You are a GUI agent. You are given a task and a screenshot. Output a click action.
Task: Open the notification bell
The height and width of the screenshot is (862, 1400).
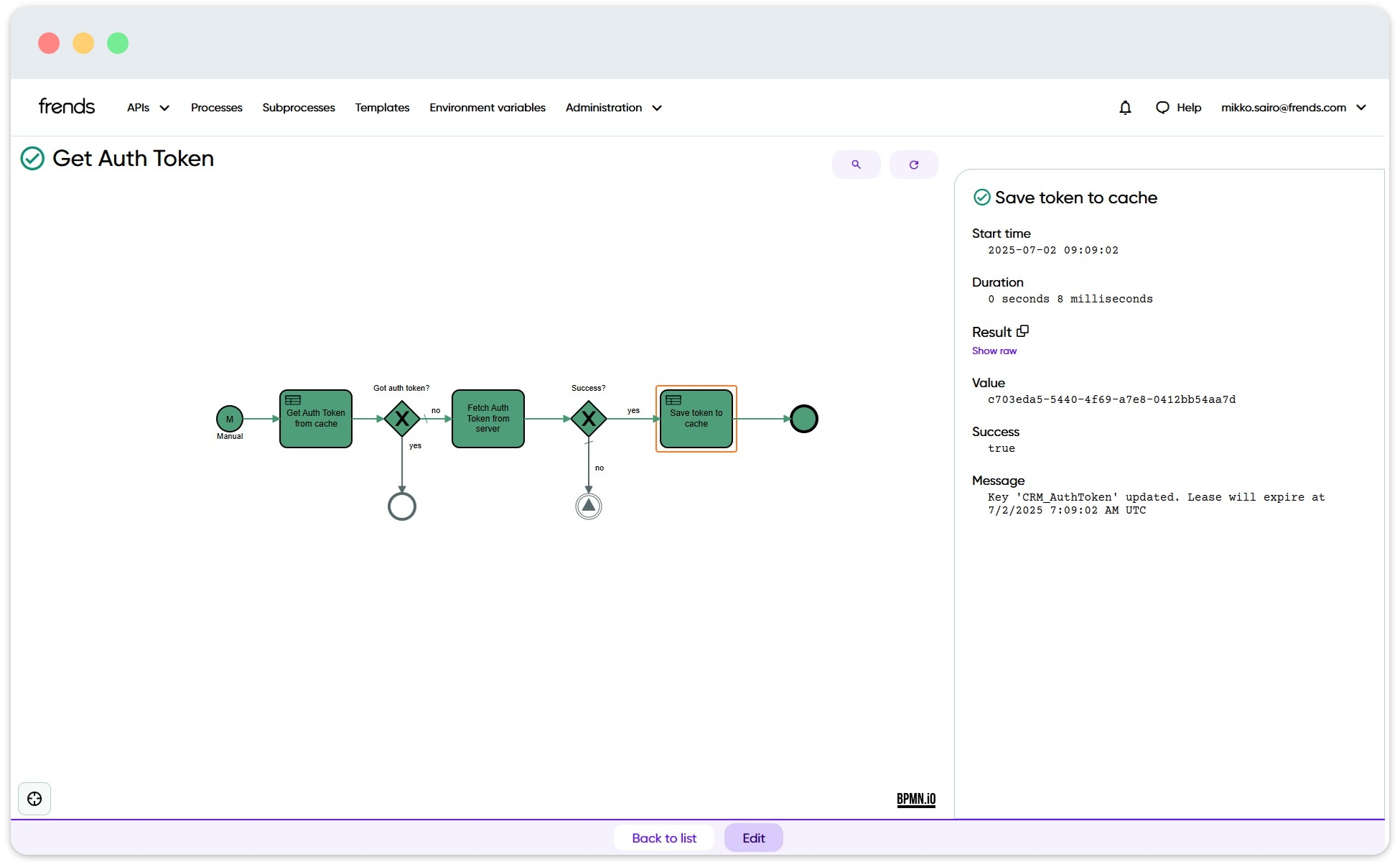(x=1124, y=107)
